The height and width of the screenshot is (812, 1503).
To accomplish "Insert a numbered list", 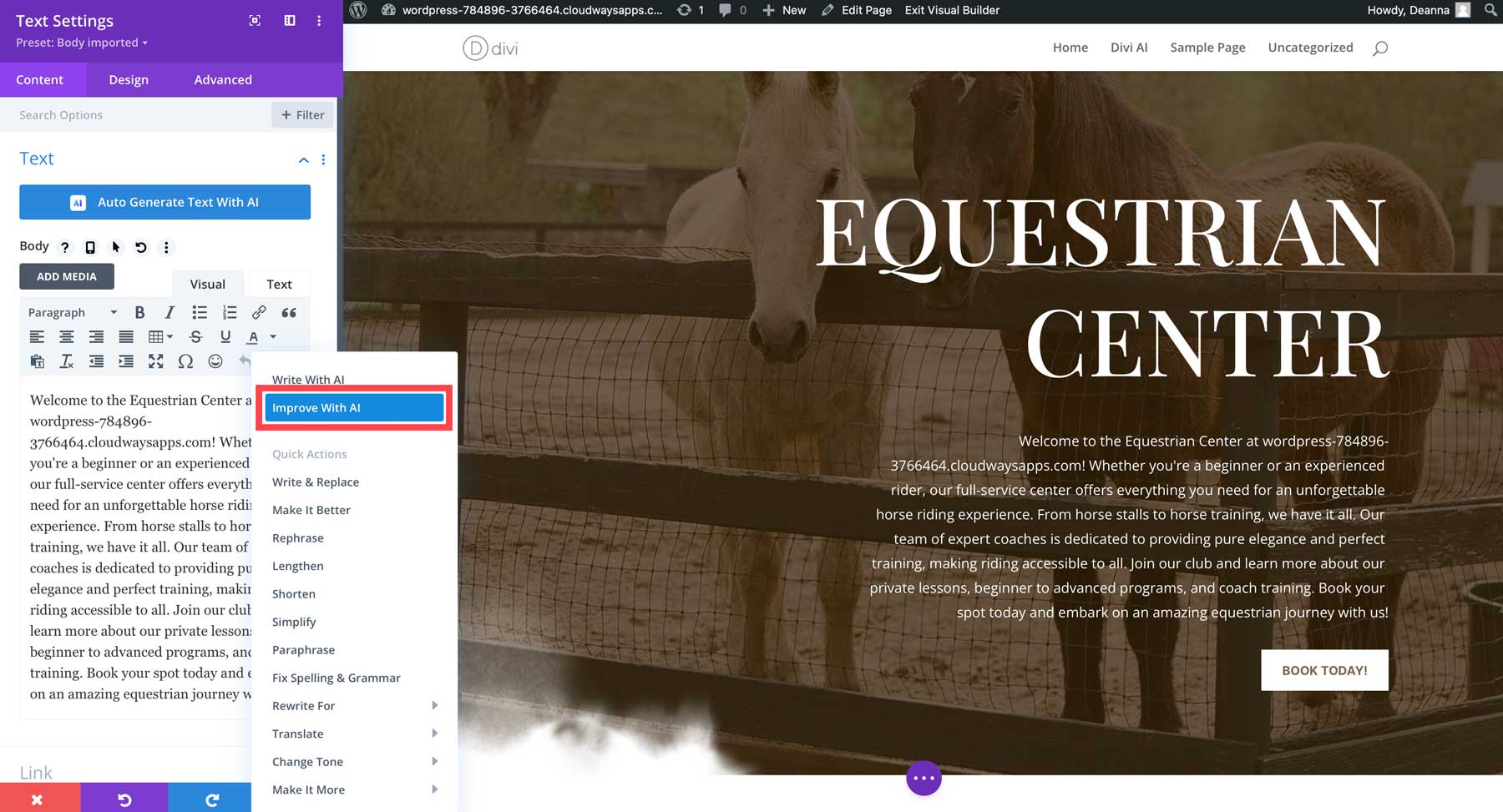I will pyautogui.click(x=230, y=312).
